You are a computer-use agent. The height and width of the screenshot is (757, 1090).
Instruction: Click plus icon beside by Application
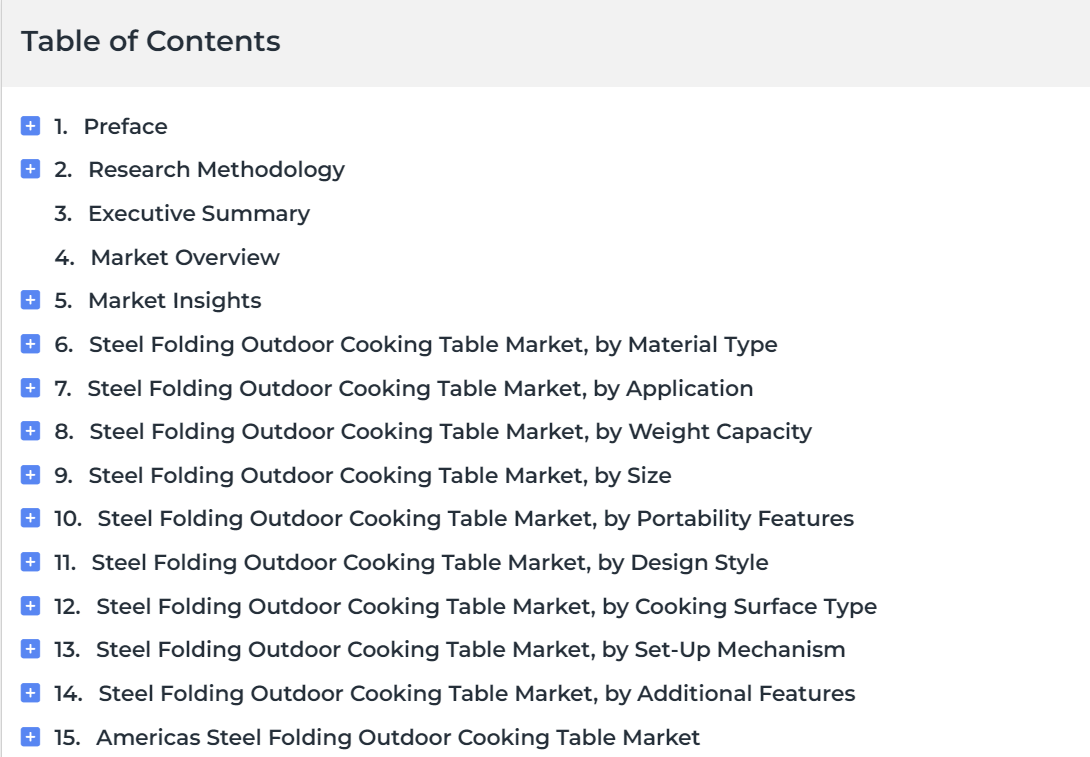click(x=31, y=387)
